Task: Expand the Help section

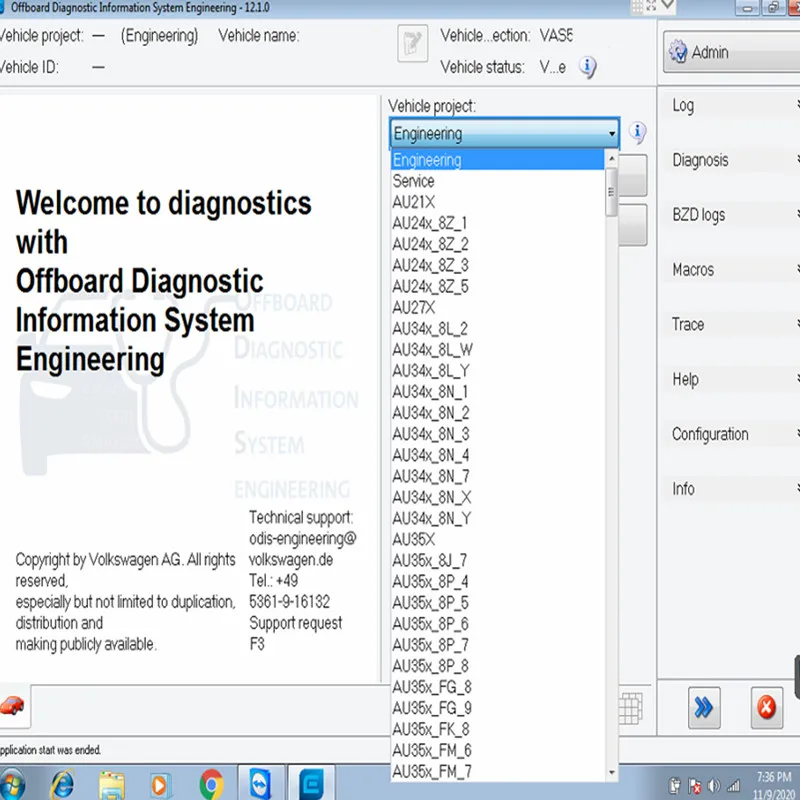Action: (732, 379)
